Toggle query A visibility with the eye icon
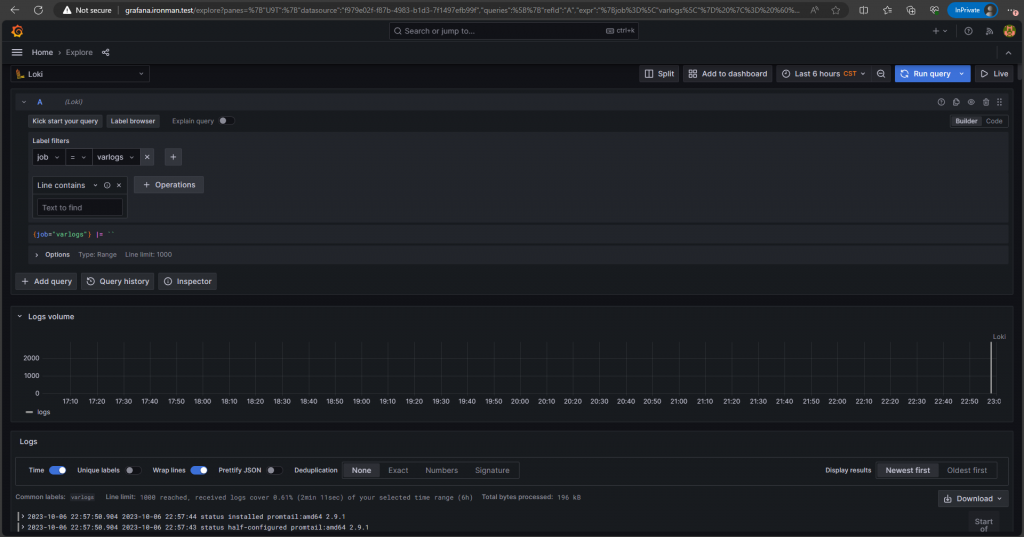 [971, 102]
